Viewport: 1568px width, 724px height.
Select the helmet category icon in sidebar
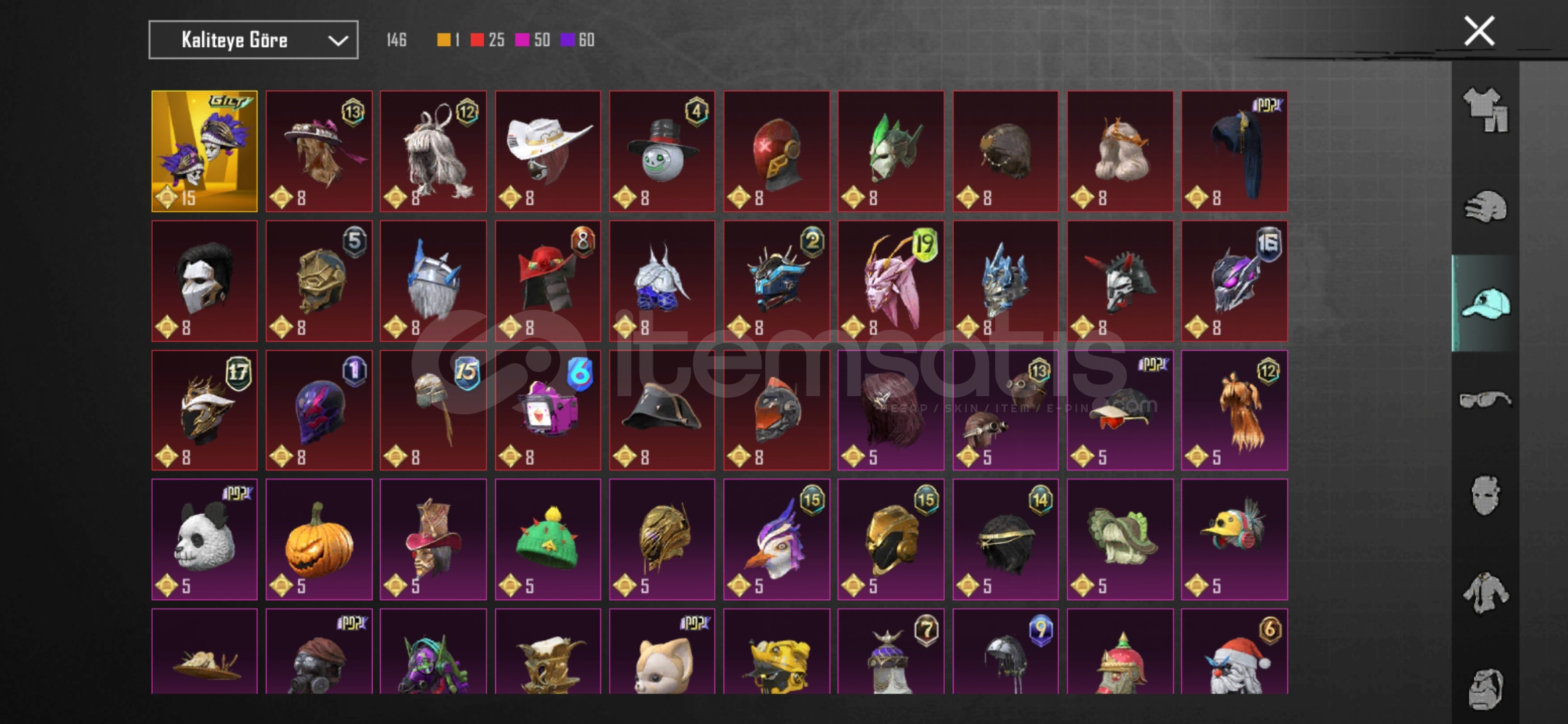point(1485,206)
